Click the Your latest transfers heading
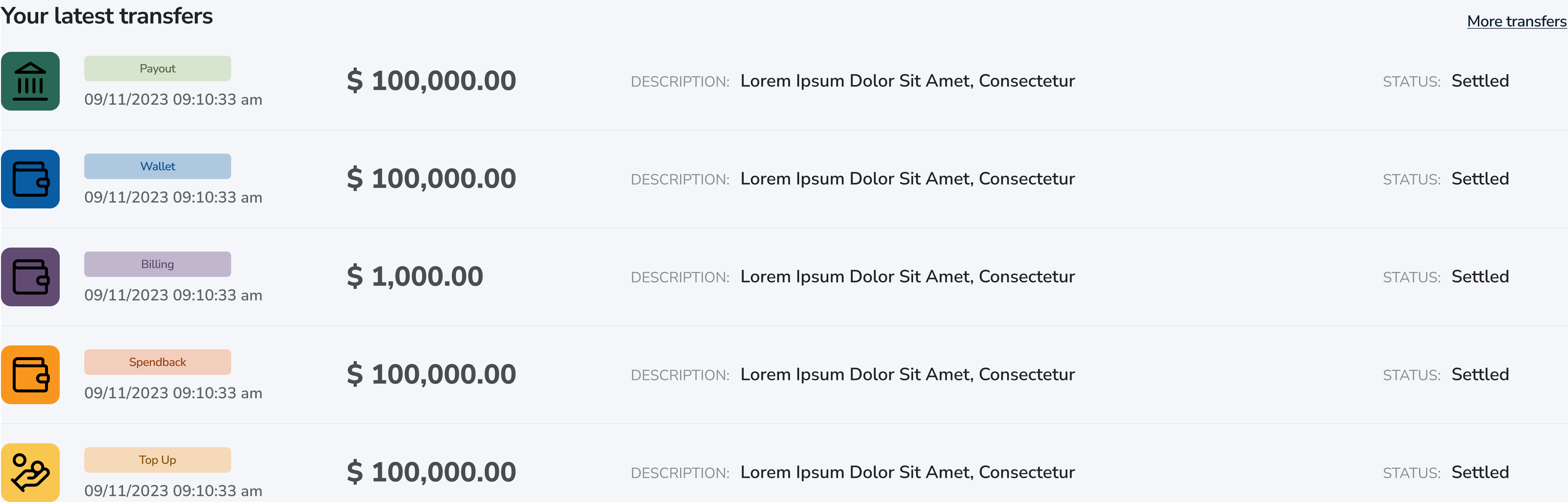Screen dimensions: 1568x502 coord(106,16)
